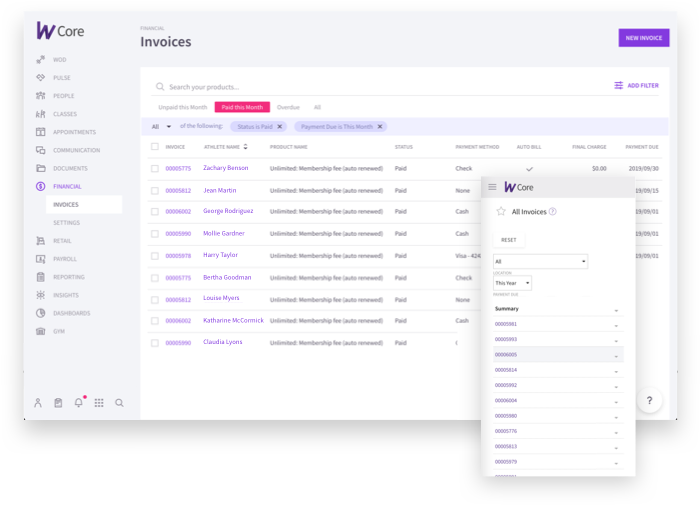Click the Add Filter sliders icon
This screenshot has width=700, height=508.
click(x=618, y=85)
